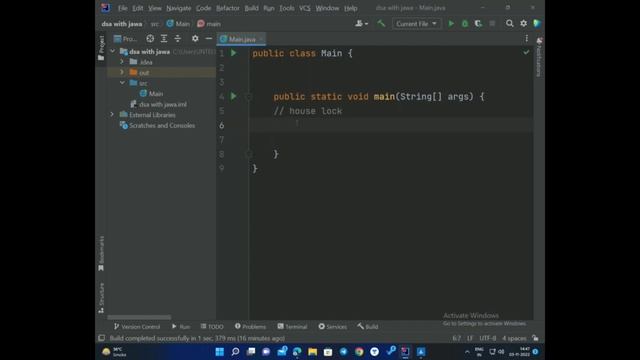Run the Main class from line 1 gutter
The image size is (640, 360).
click(233, 53)
